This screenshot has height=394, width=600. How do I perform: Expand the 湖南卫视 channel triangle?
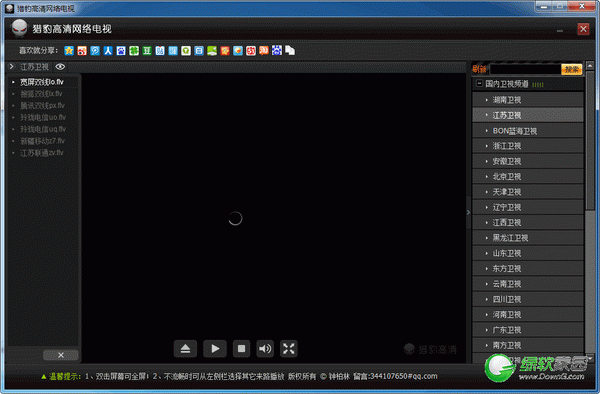click(x=486, y=100)
